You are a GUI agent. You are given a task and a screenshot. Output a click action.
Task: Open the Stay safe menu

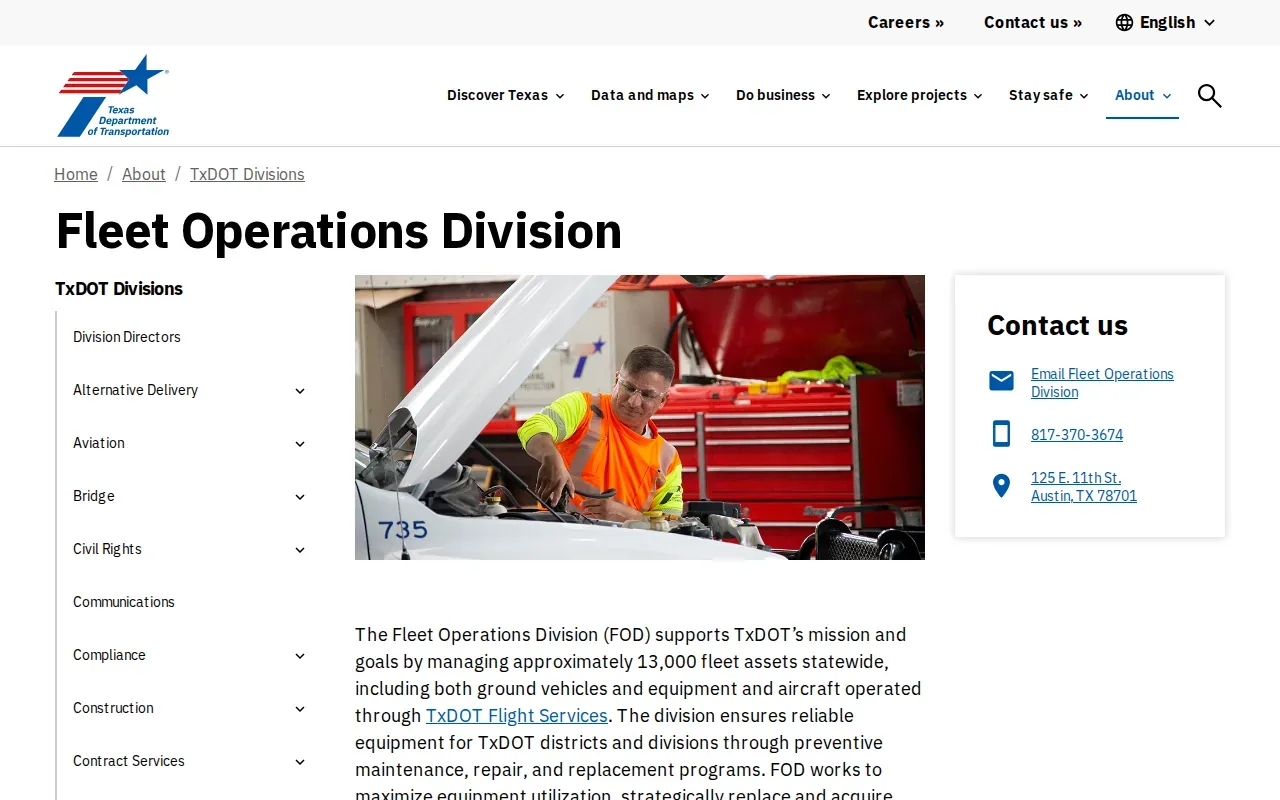(1048, 95)
